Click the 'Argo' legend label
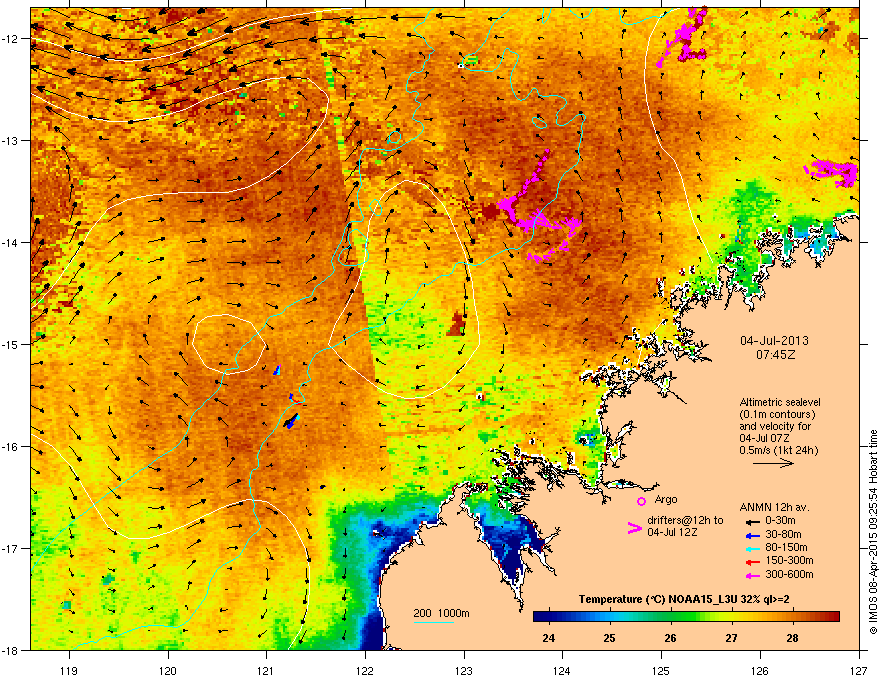880x680 pixels. 666,499
